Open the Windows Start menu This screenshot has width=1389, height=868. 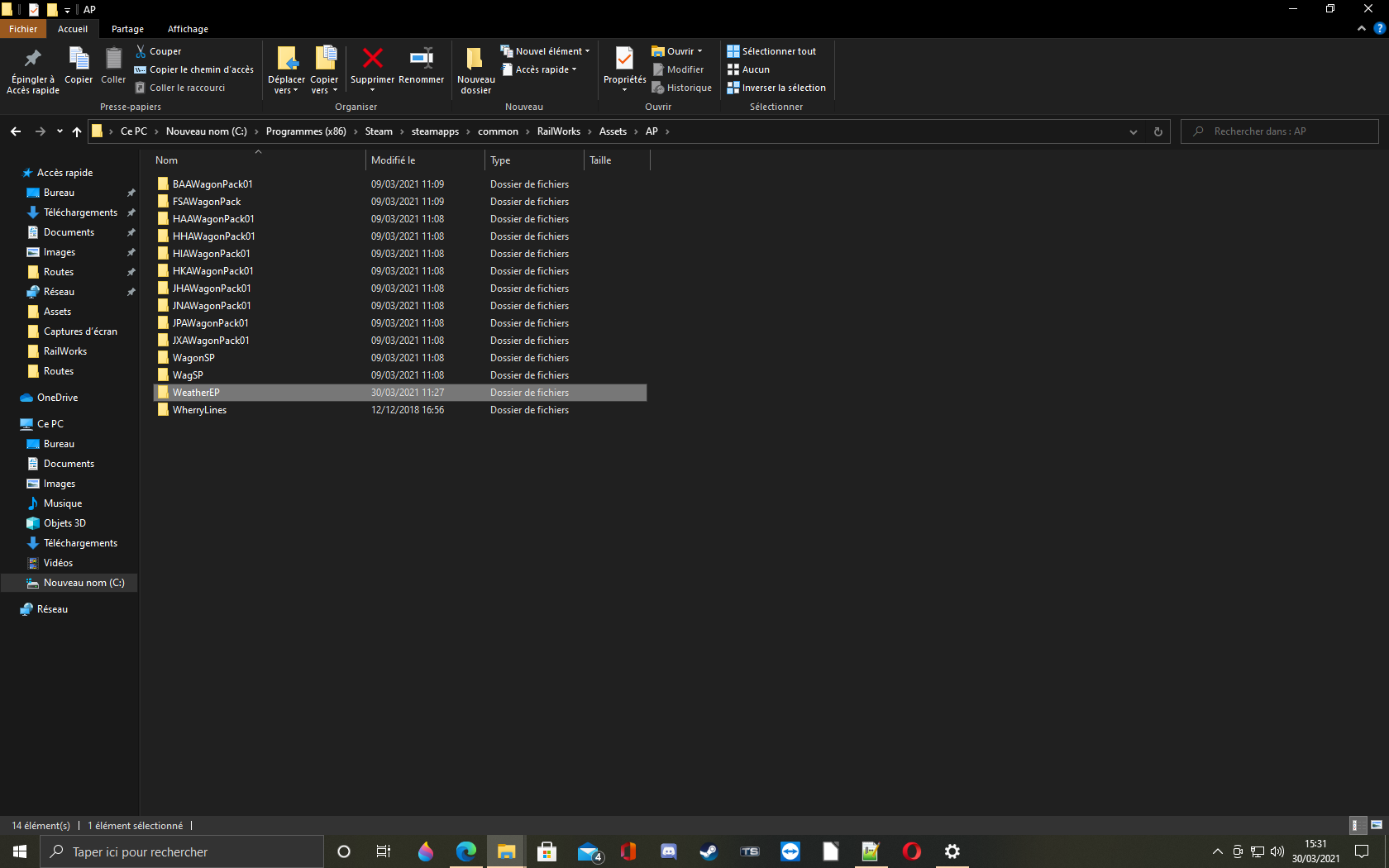point(20,851)
